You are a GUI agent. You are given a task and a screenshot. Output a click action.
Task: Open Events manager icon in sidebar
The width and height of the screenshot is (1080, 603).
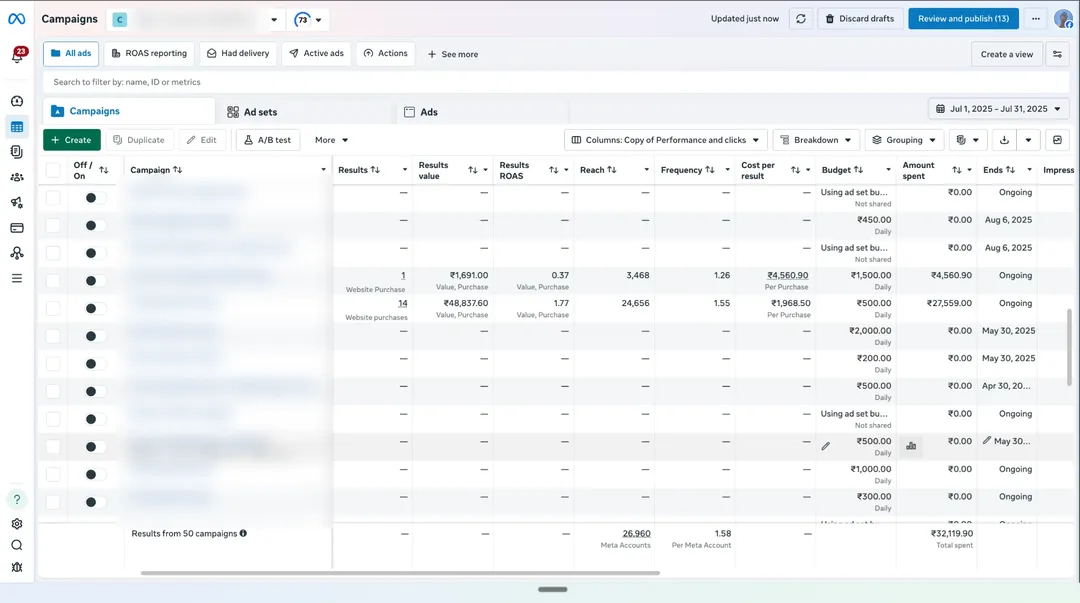[x=17, y=253]
